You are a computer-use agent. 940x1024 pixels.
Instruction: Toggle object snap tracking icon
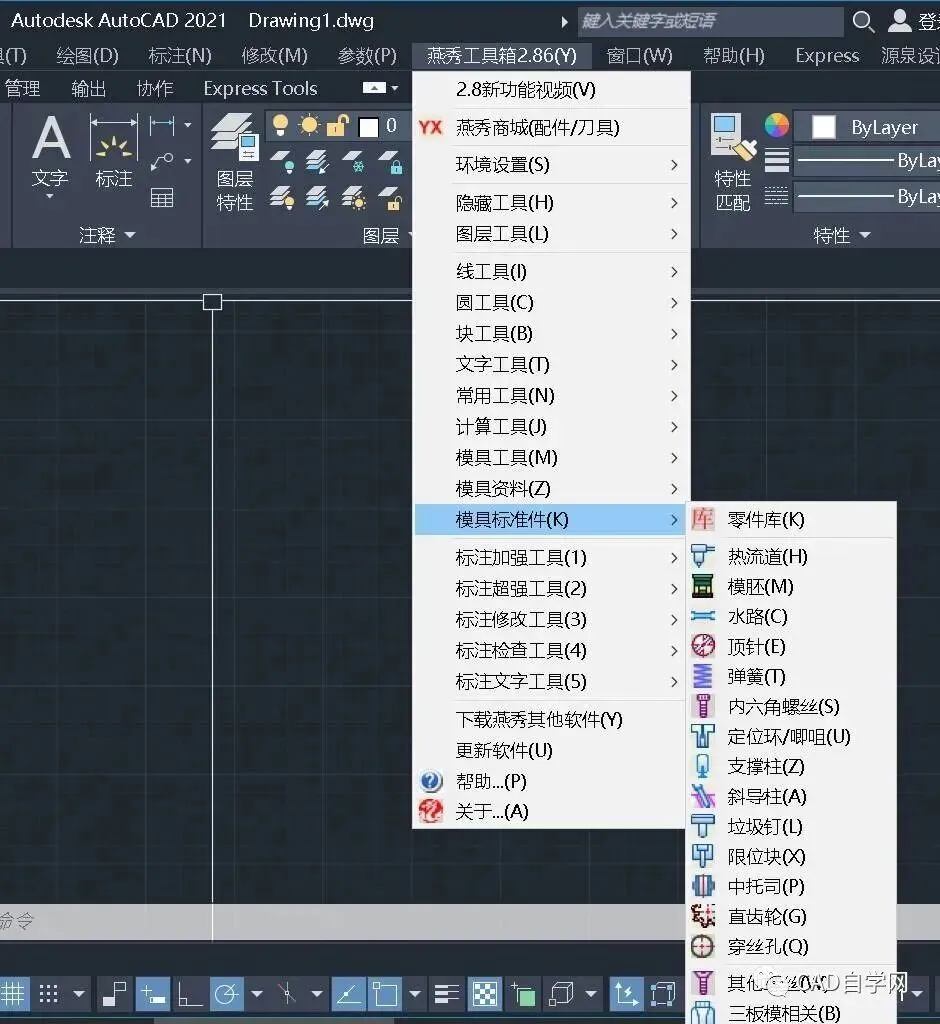tap(348, 994)
